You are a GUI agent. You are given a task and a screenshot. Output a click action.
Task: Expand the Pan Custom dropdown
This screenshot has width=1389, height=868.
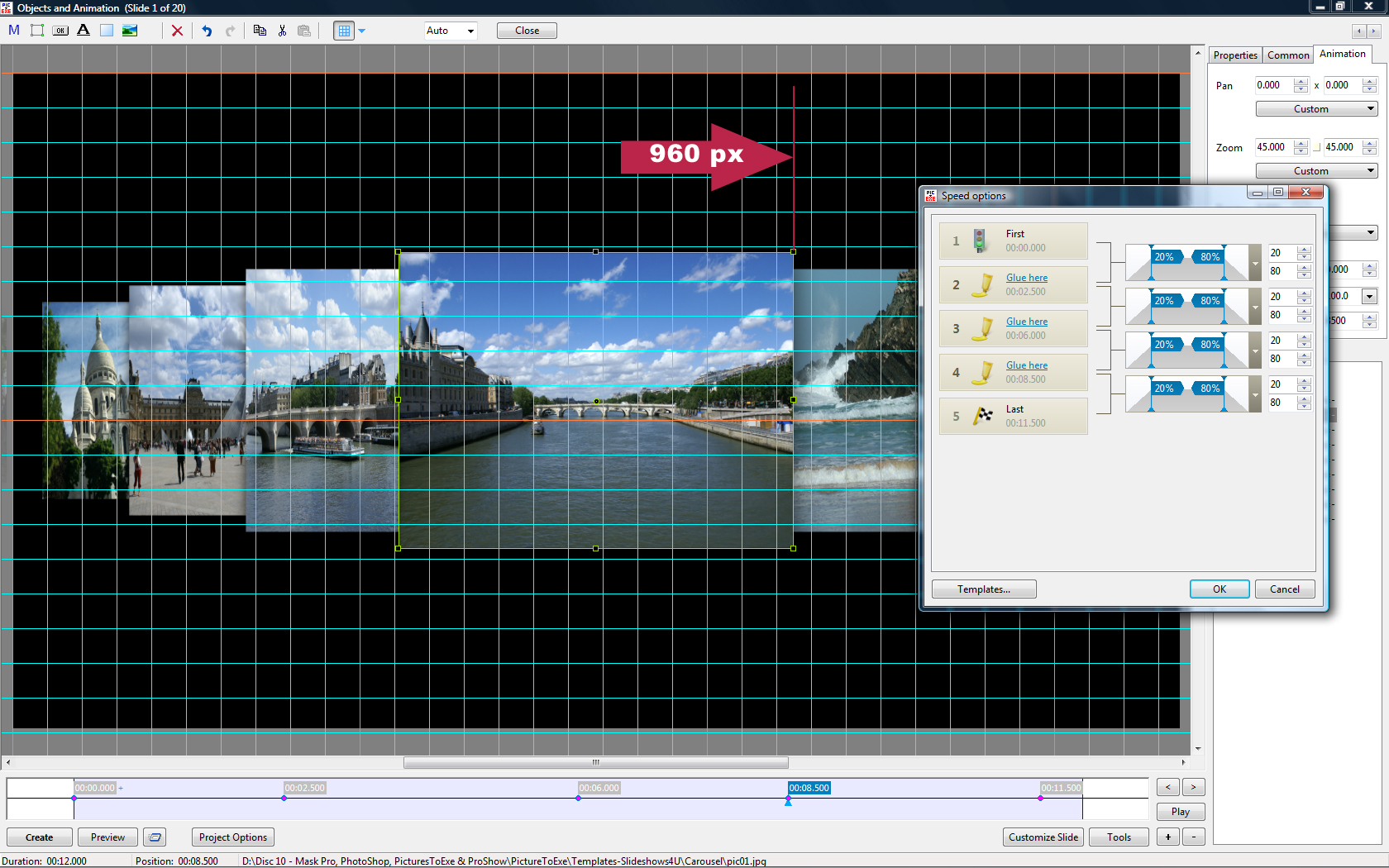[x=1316, y=109]
